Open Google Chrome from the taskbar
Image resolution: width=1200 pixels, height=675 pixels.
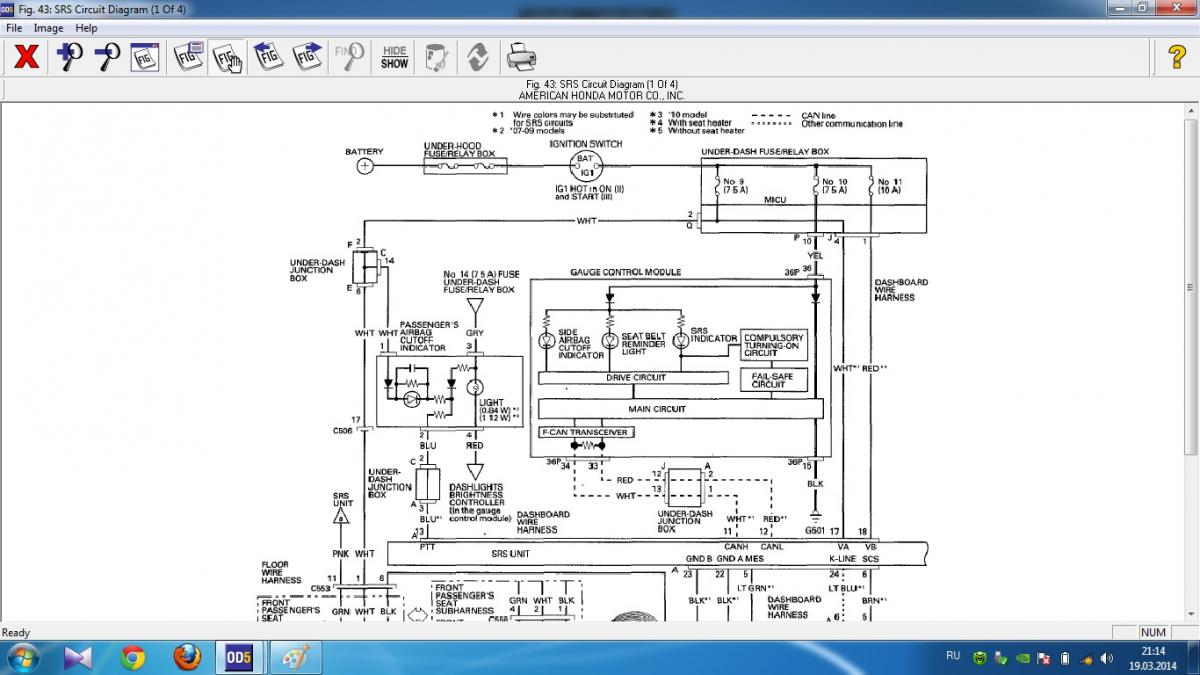coord(132,657)
